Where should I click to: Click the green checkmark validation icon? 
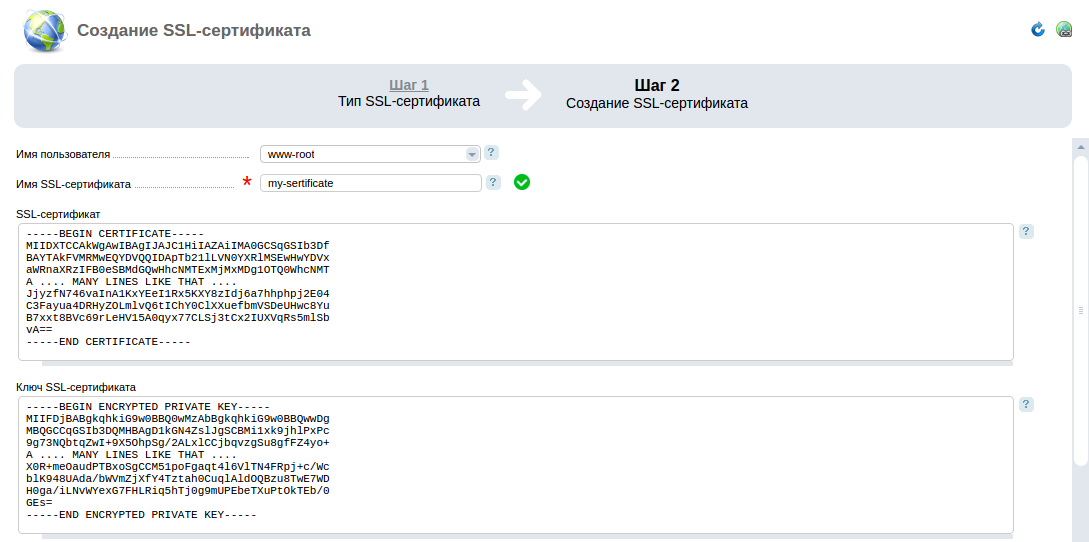pos(522,182)
